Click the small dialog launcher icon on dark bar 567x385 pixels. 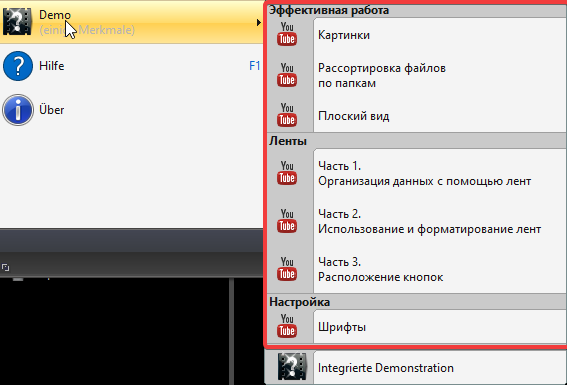[5, 268]
